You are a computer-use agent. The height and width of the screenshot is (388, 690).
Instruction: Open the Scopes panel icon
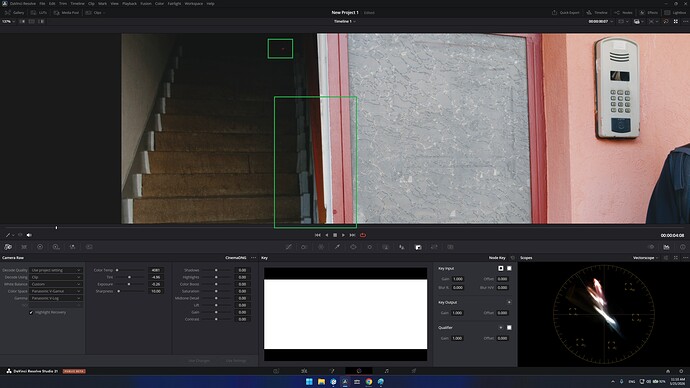pyautogui.click(x=667, y=247)
